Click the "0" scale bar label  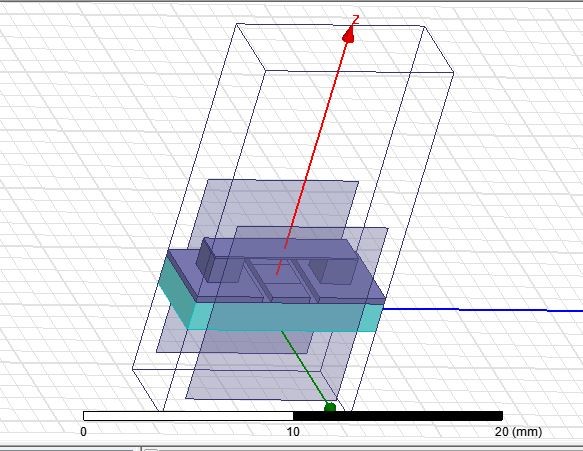click(x=83, y=432)
